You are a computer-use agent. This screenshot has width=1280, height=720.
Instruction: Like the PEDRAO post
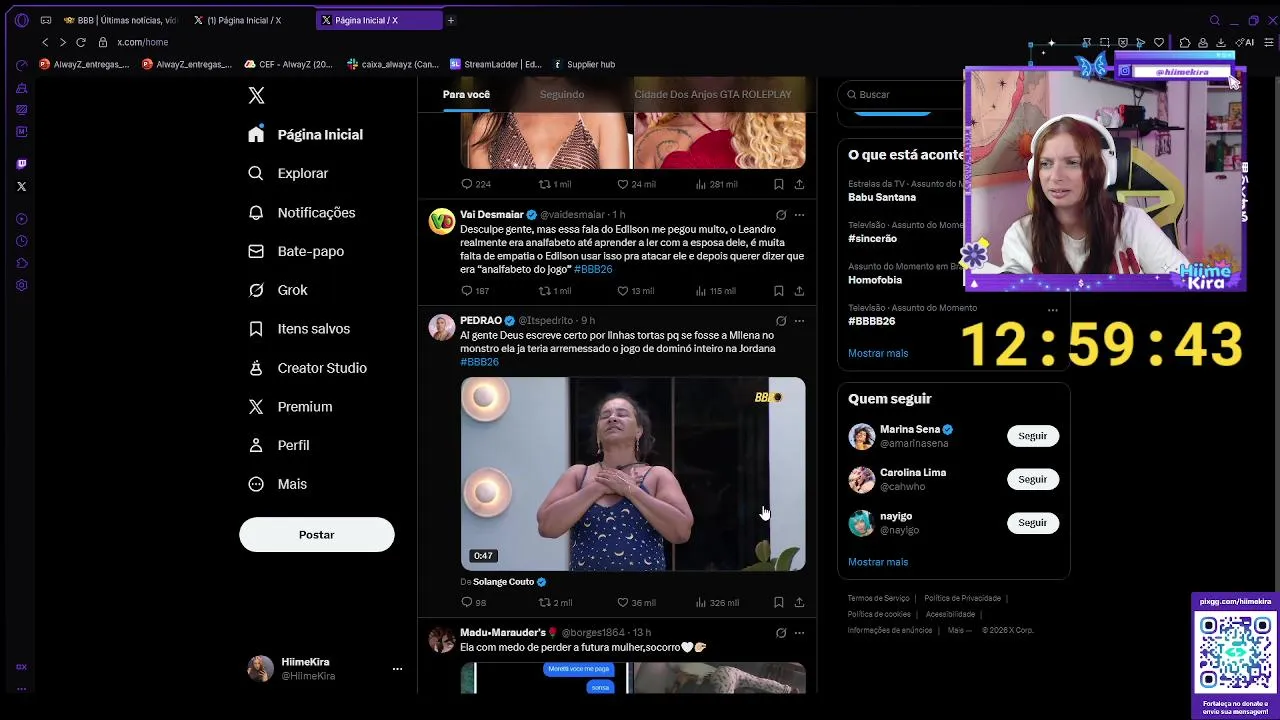click(x=636, y=602)
